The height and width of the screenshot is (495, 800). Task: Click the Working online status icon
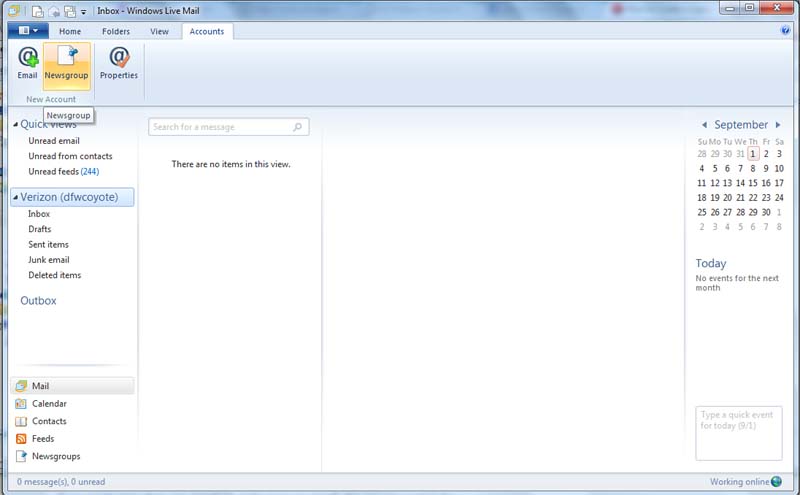click(x=777, y=481)
